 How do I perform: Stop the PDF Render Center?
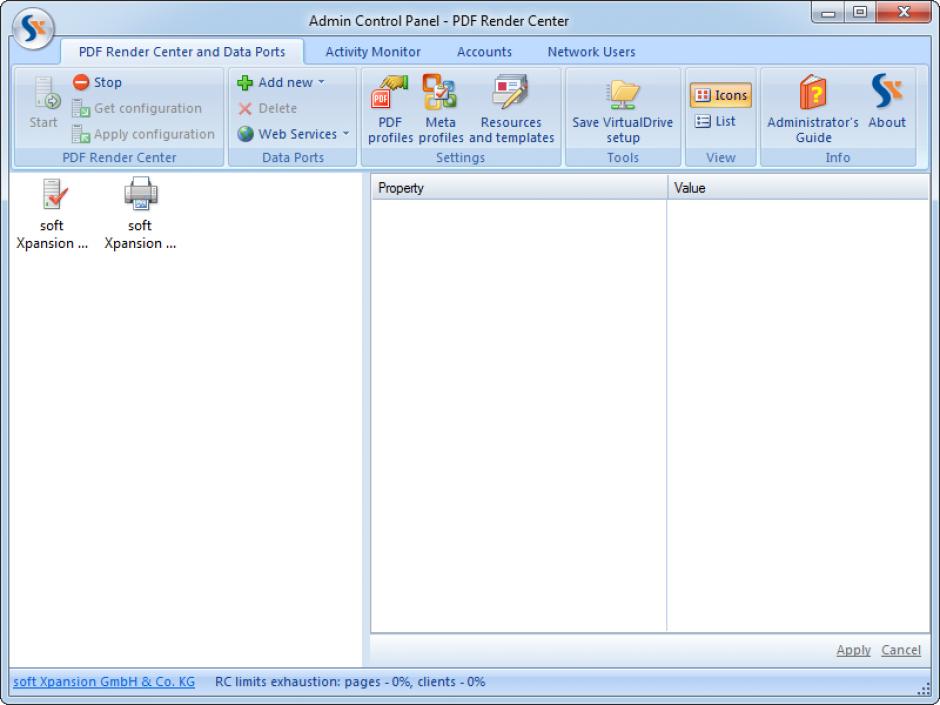[x=98, y=83]
